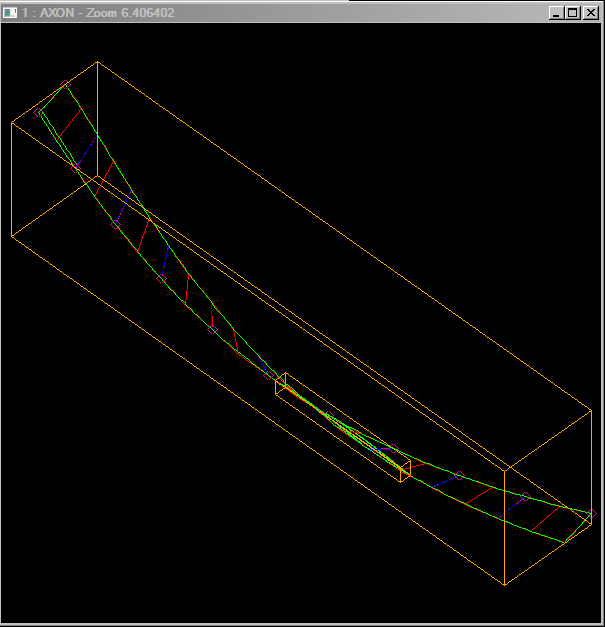Screen dimensions: 605x627
Task: Select the large bounding box's topmost corner
Action: 97,62
